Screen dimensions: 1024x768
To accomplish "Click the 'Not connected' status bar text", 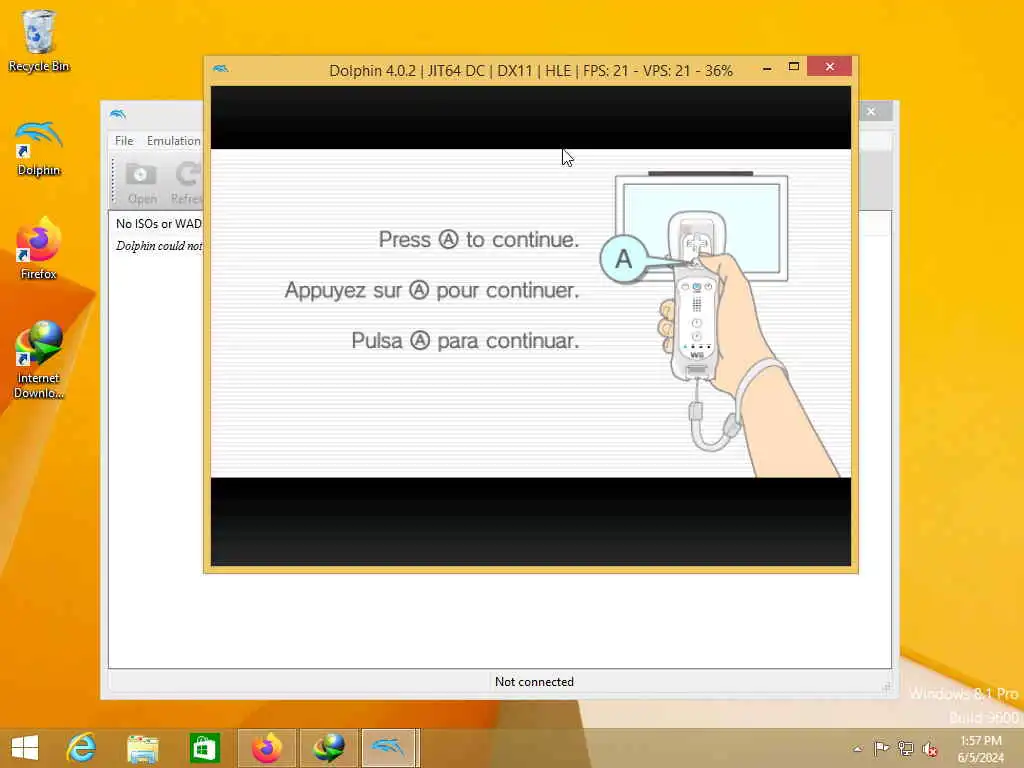I will coord(534,682).
